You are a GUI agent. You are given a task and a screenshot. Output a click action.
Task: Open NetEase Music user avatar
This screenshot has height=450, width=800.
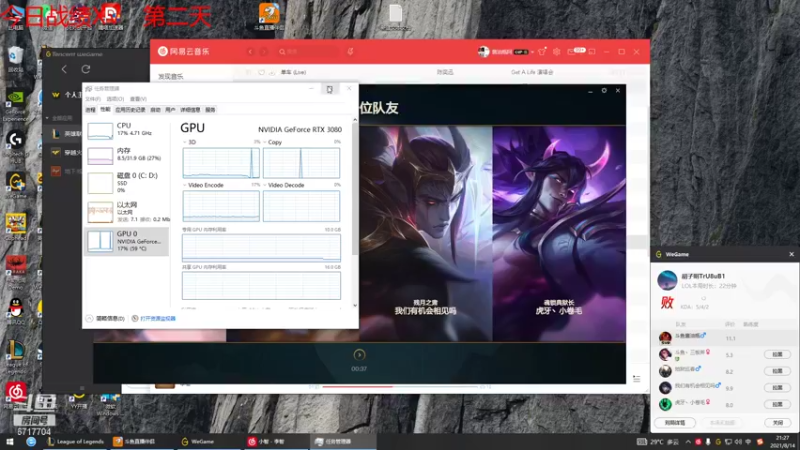[483, 52]
